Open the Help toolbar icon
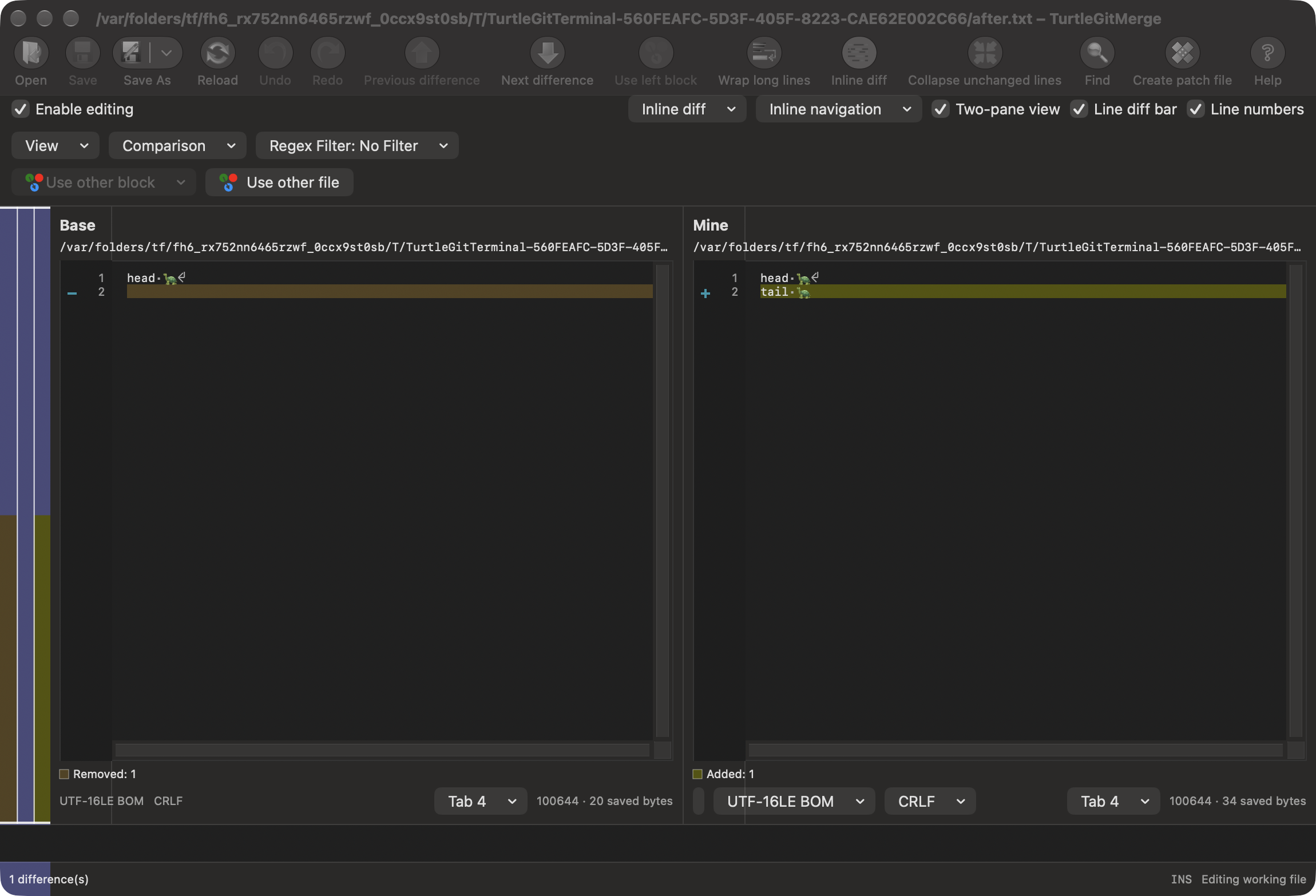 tap(1267, 54)
